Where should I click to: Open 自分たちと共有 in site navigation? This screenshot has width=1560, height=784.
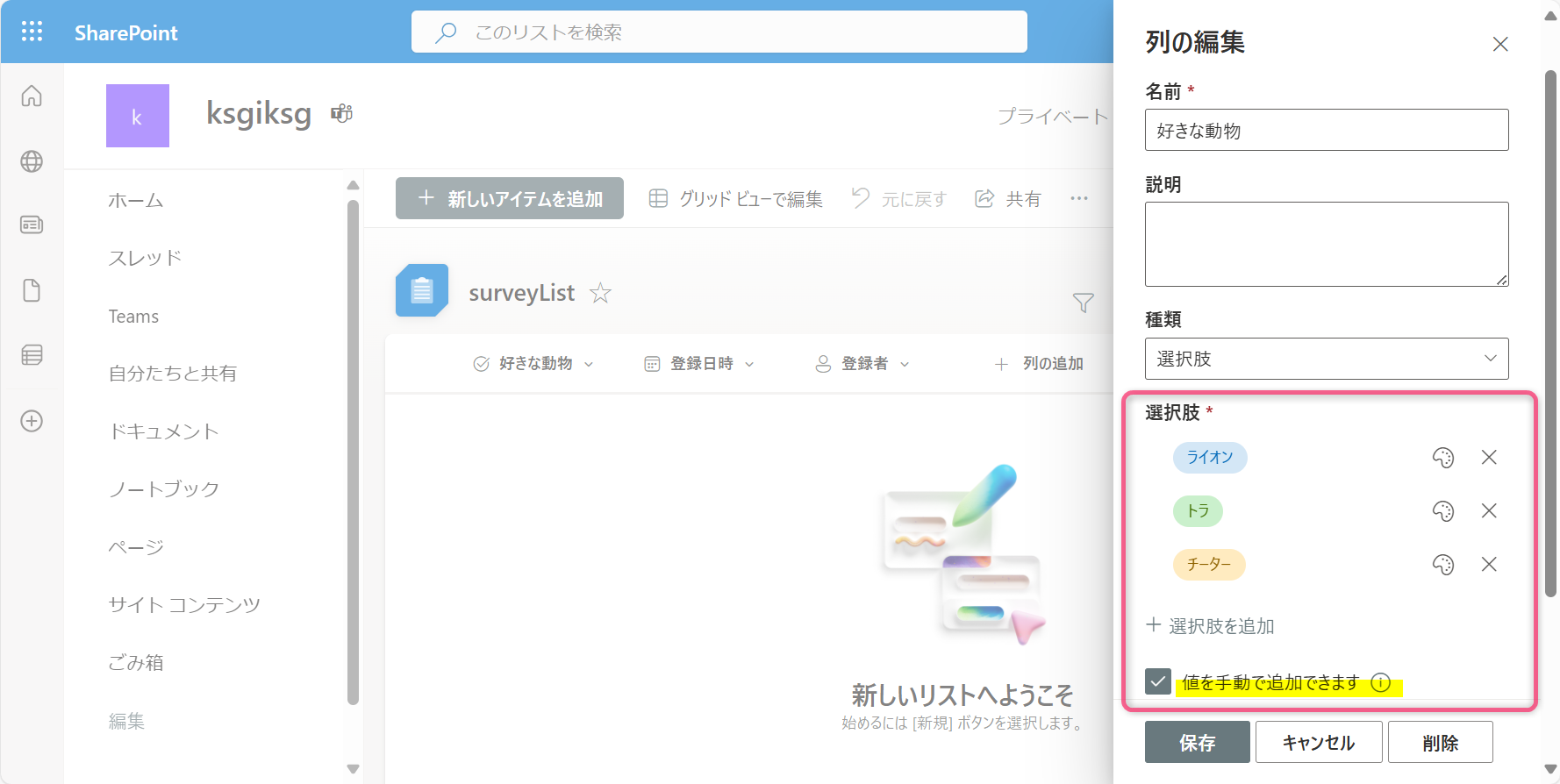(173, 374)
